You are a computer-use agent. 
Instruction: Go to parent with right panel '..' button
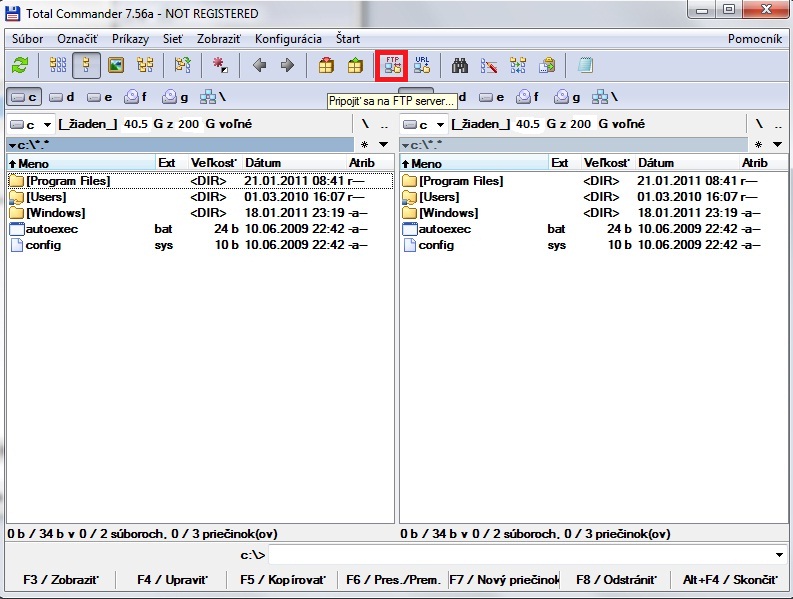777,124
